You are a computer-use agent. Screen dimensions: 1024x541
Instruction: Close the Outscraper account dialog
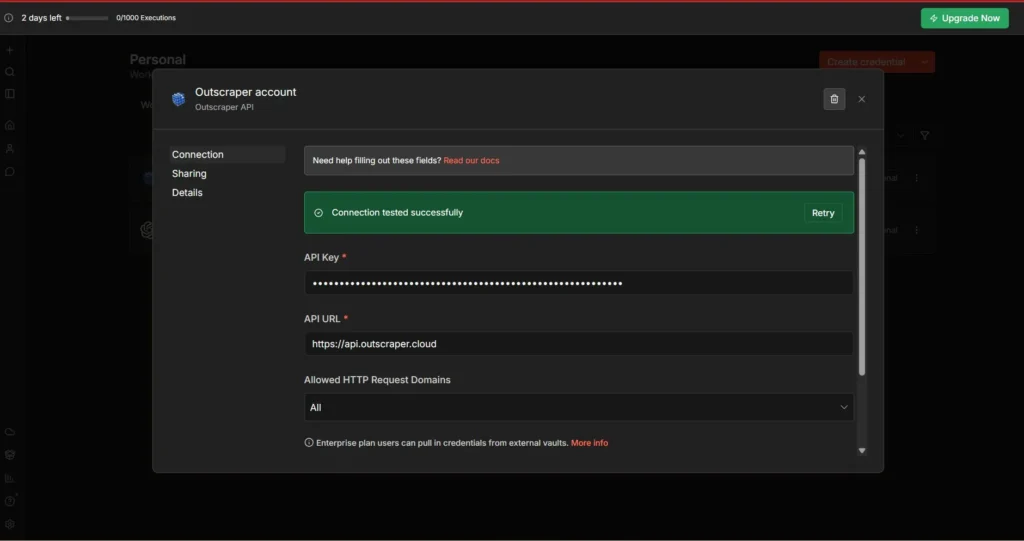click(861, 99)
